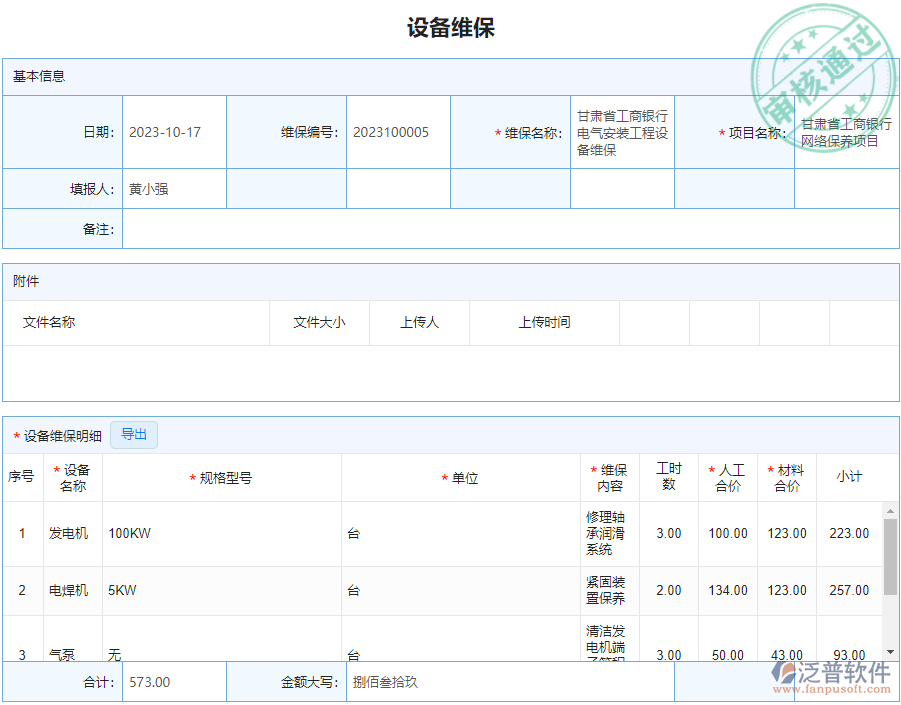Click the scrollbar down arrow in details table

click(x=890, y=652)
